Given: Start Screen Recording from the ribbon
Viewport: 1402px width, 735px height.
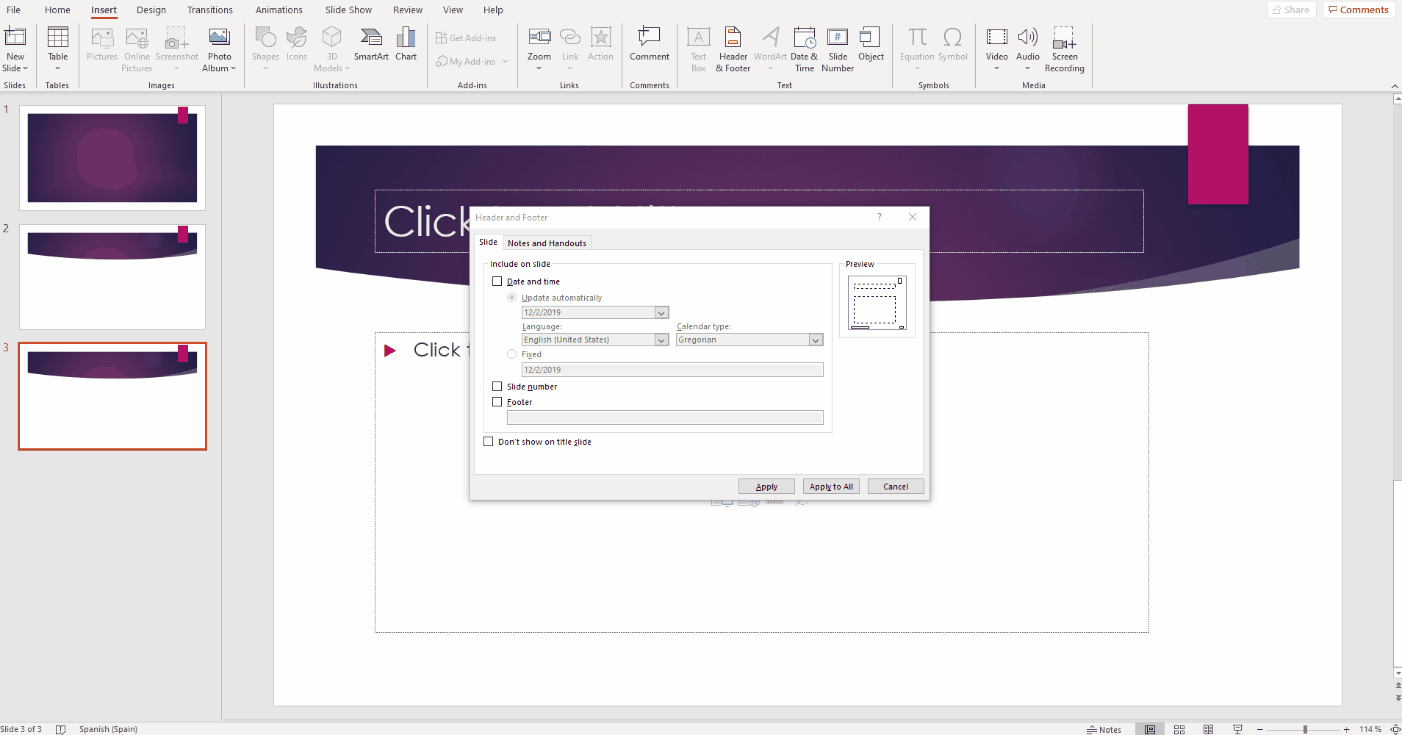Looking at the screenshot, I should pyautogui.click(x=1064, y=48).
